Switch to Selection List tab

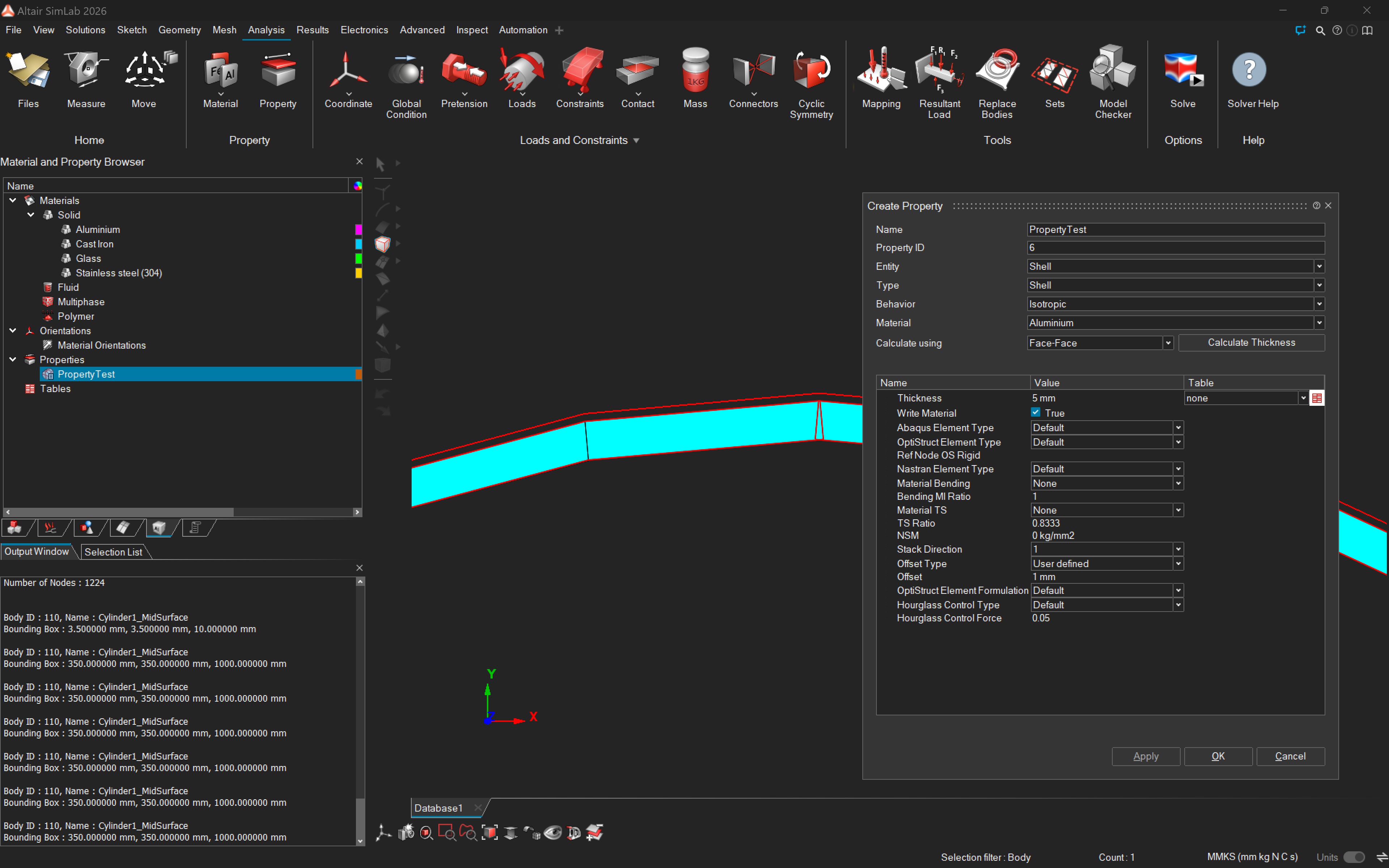click(x=113, y=552)
